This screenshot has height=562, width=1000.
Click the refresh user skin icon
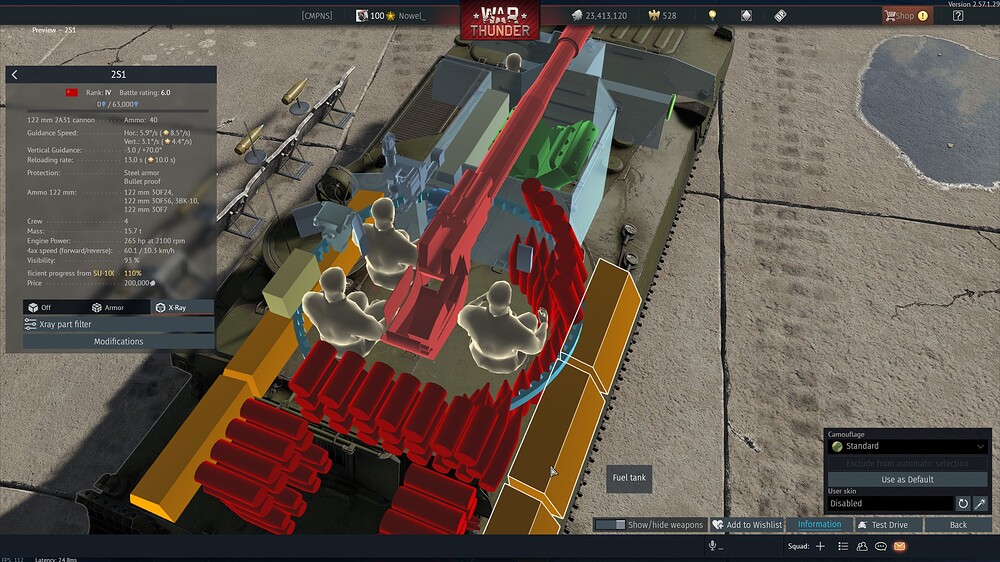coord(963,503)
